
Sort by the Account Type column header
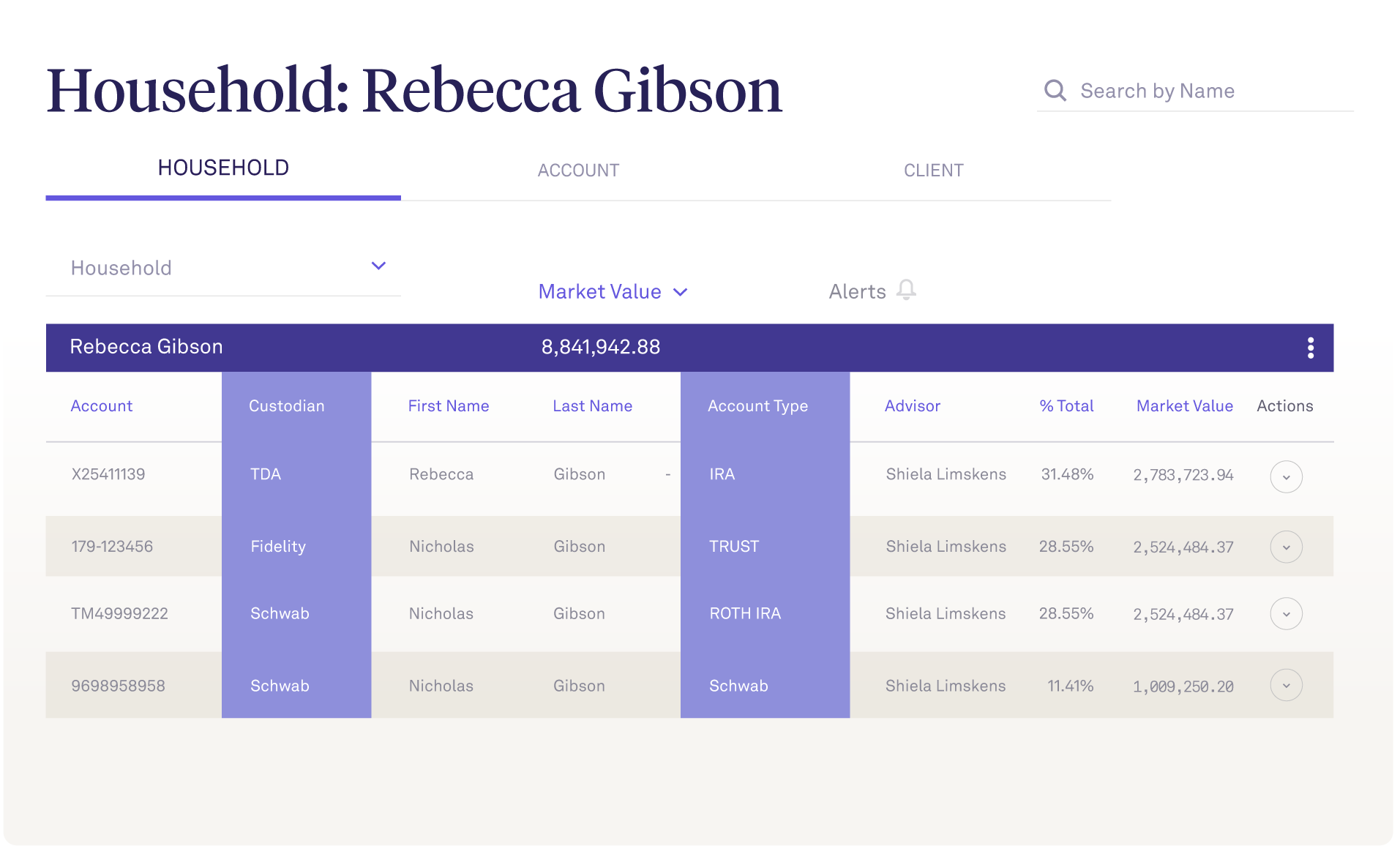757,406
